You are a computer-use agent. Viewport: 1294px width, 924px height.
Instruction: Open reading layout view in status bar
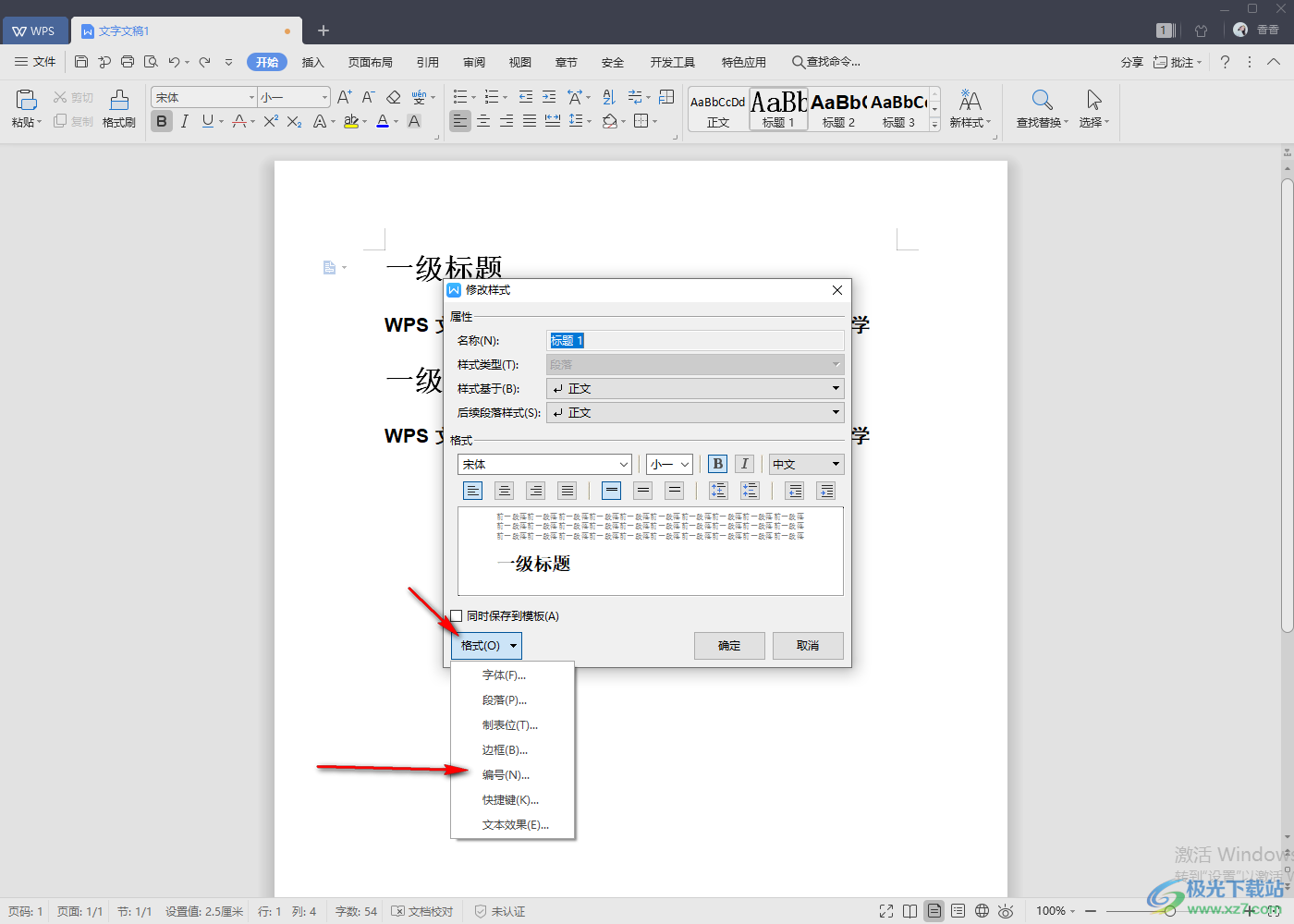[910, 911]
